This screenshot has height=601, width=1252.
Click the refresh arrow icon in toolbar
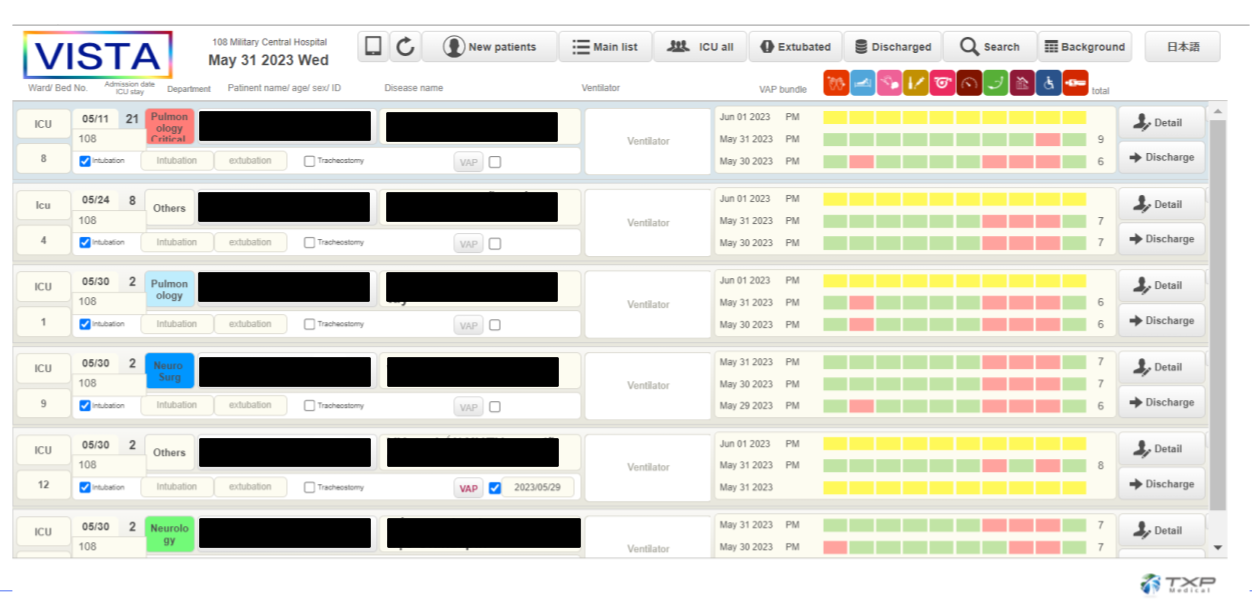[405, 46]
